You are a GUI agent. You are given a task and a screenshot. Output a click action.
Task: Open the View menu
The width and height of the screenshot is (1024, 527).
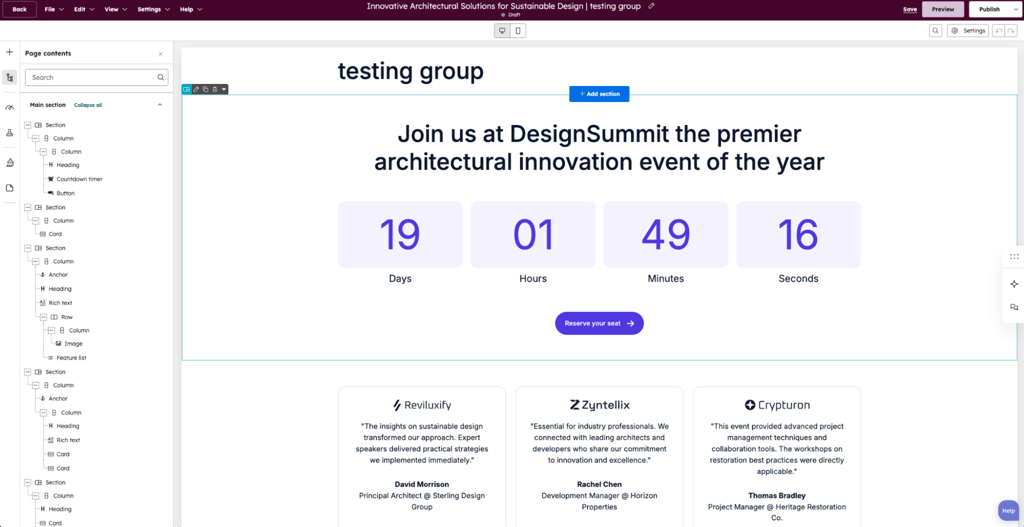tap(116, 10)
